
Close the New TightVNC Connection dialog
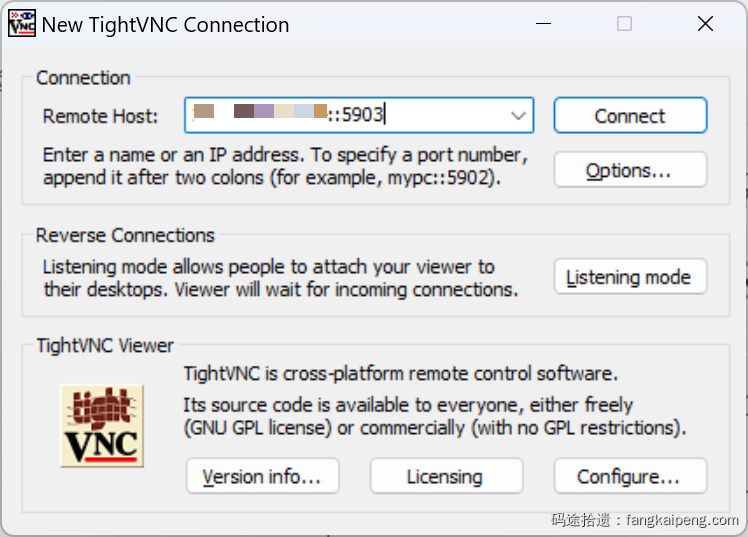click(705, 24)
